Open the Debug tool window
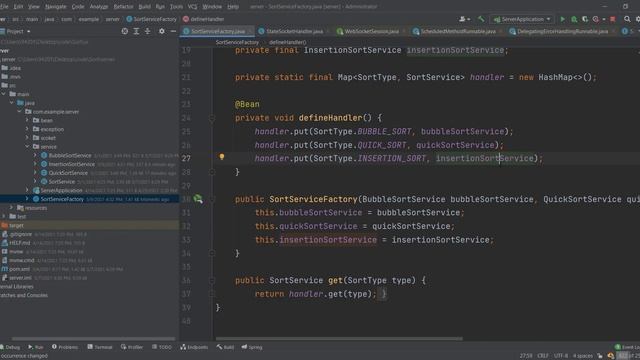 point(10,347)
